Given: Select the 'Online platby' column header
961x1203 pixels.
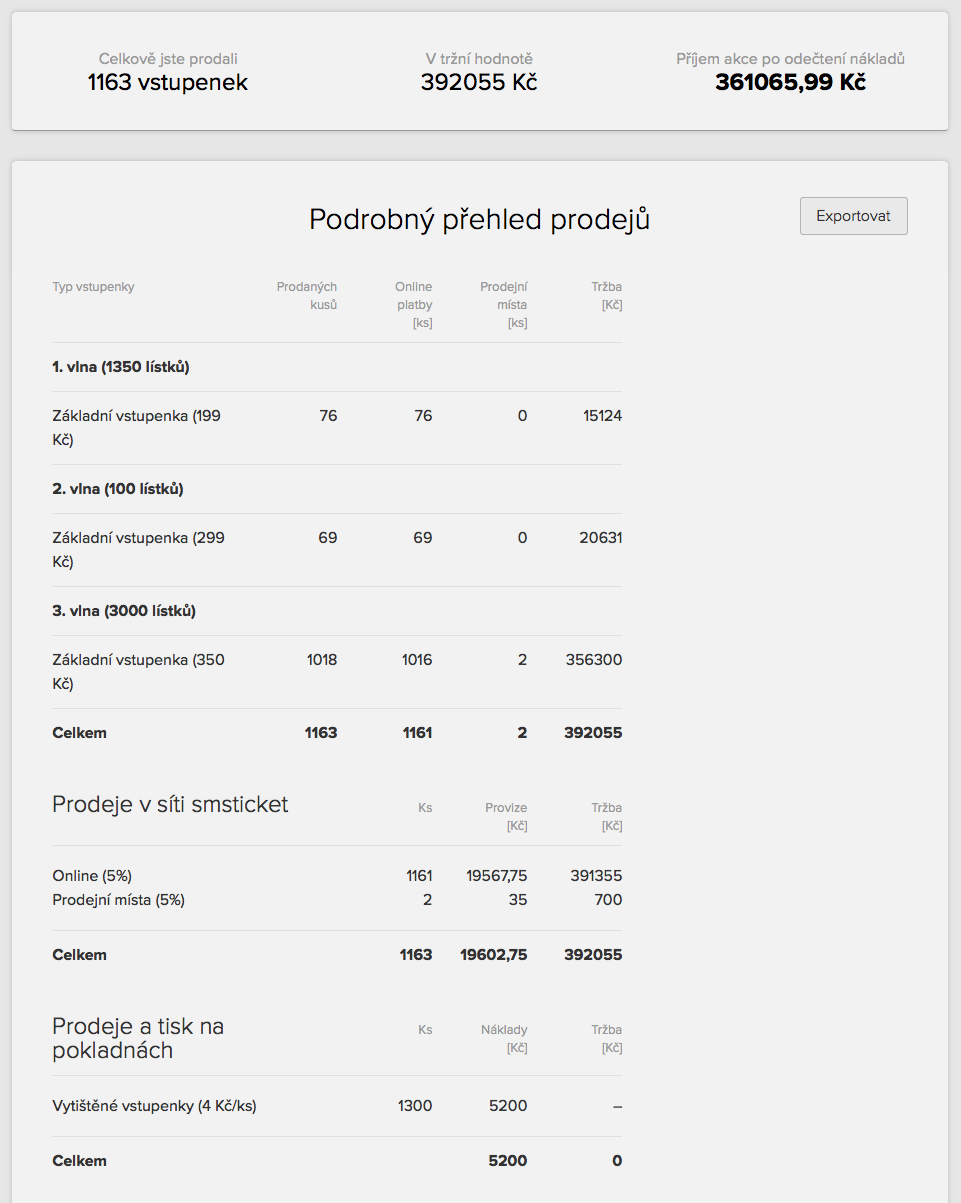Looking at the screenshot, I should point(413,304).
